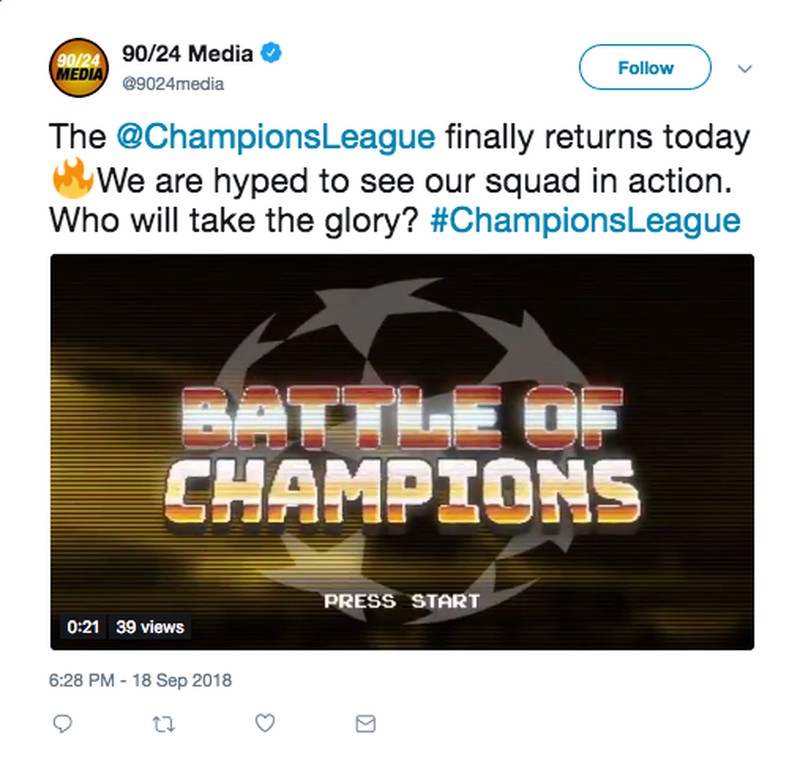Click PRESS START text in video

pyautogui.click(x=402, y=601)
